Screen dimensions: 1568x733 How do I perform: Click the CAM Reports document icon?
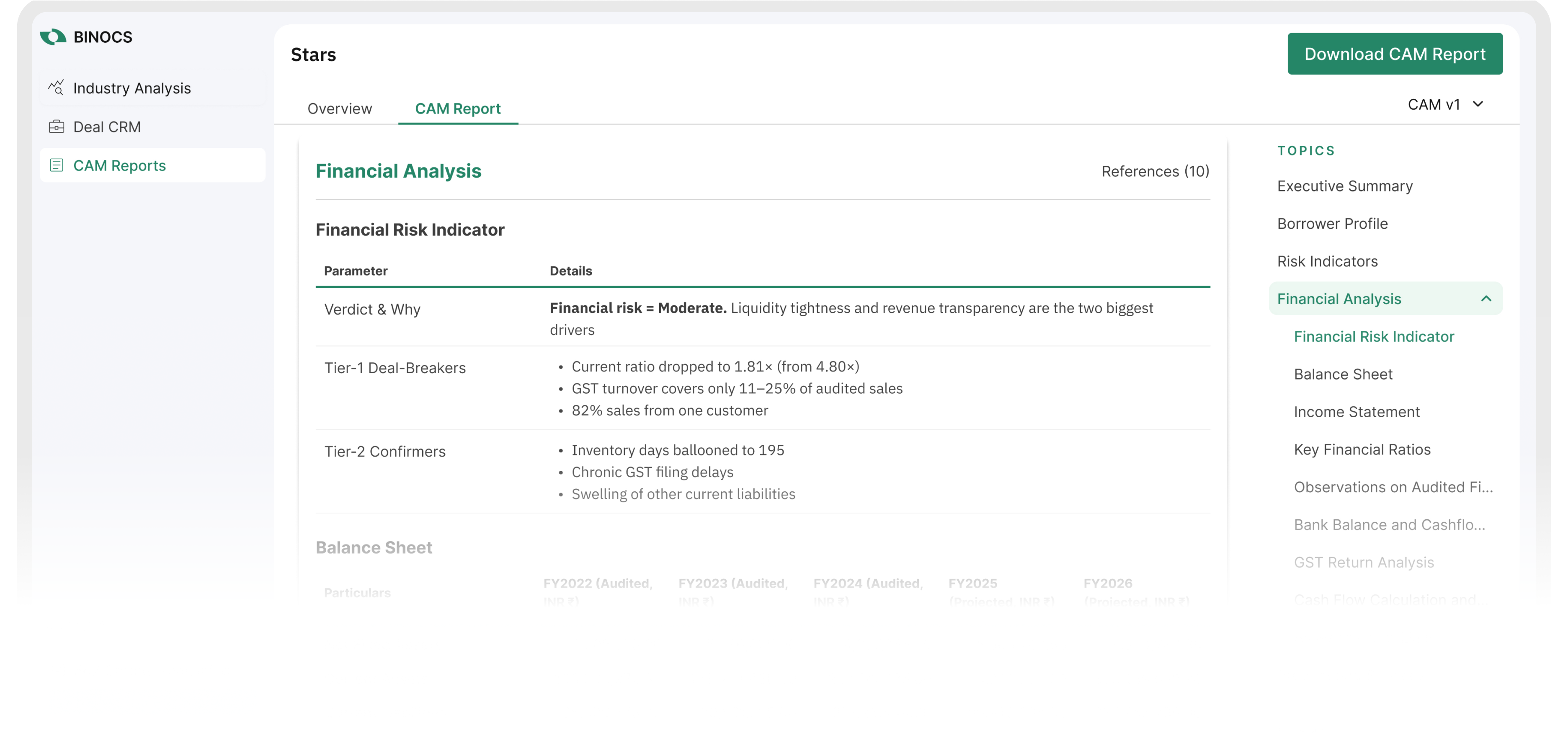[56, 165]
